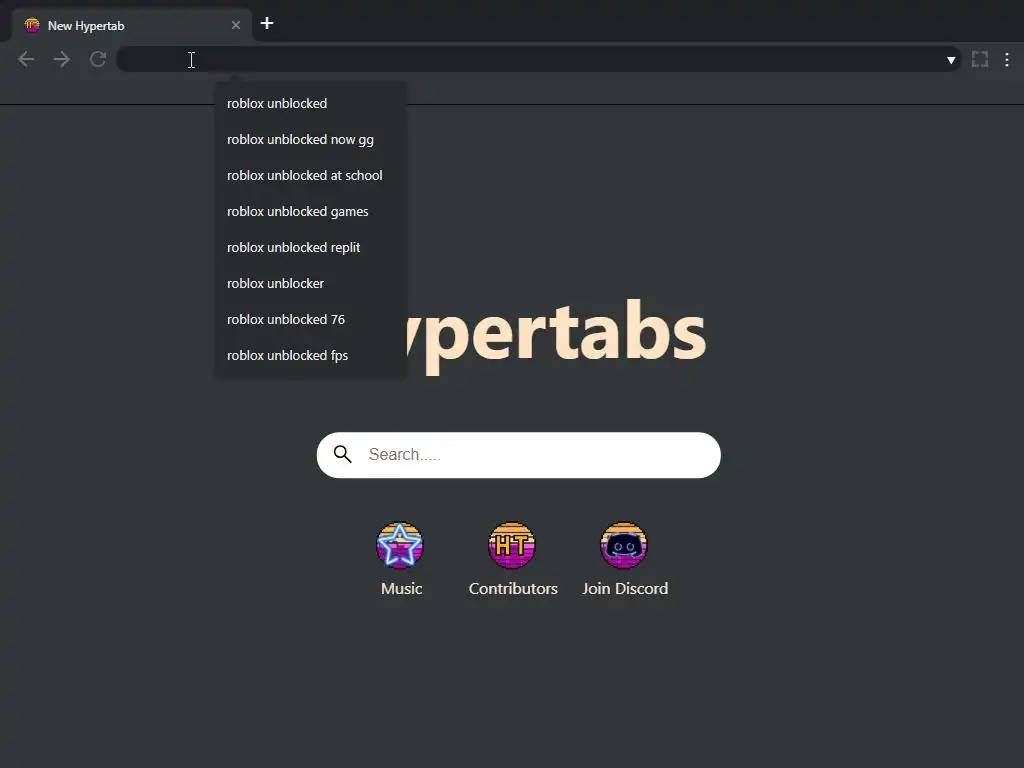This screenshot has width=1024, height=768.
Task: Select the New Hypertab tab
Action: (x=132, y=25)
